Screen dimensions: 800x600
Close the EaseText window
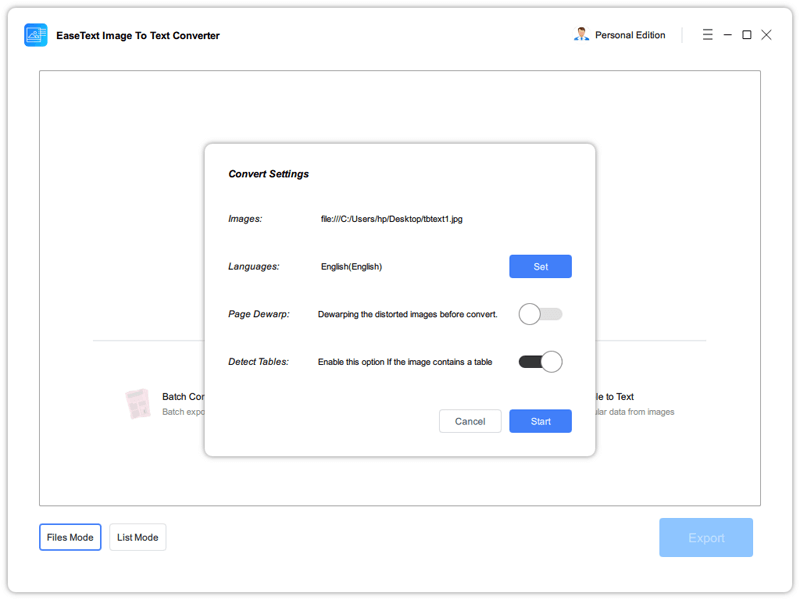(766, 35)
